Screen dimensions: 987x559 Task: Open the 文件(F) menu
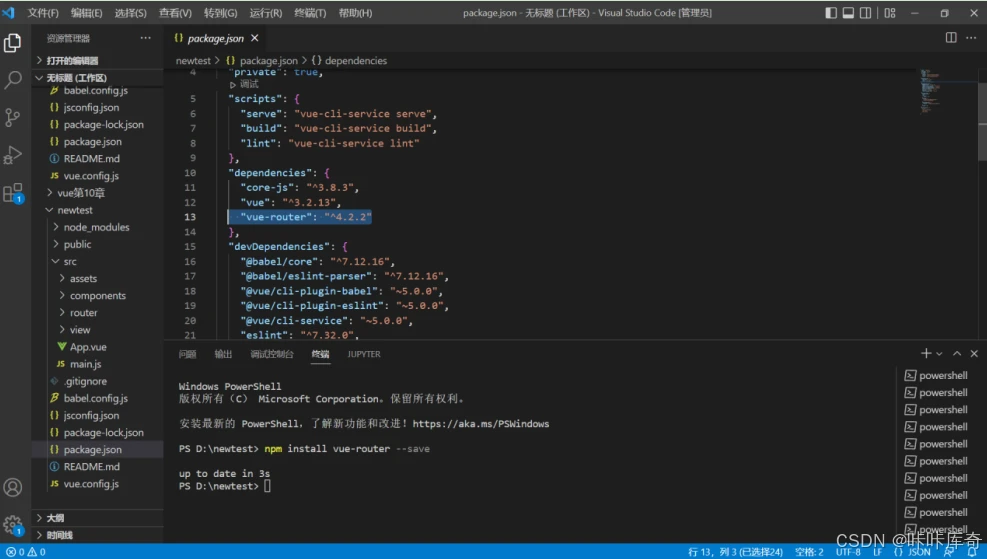[x=43, y=13]
